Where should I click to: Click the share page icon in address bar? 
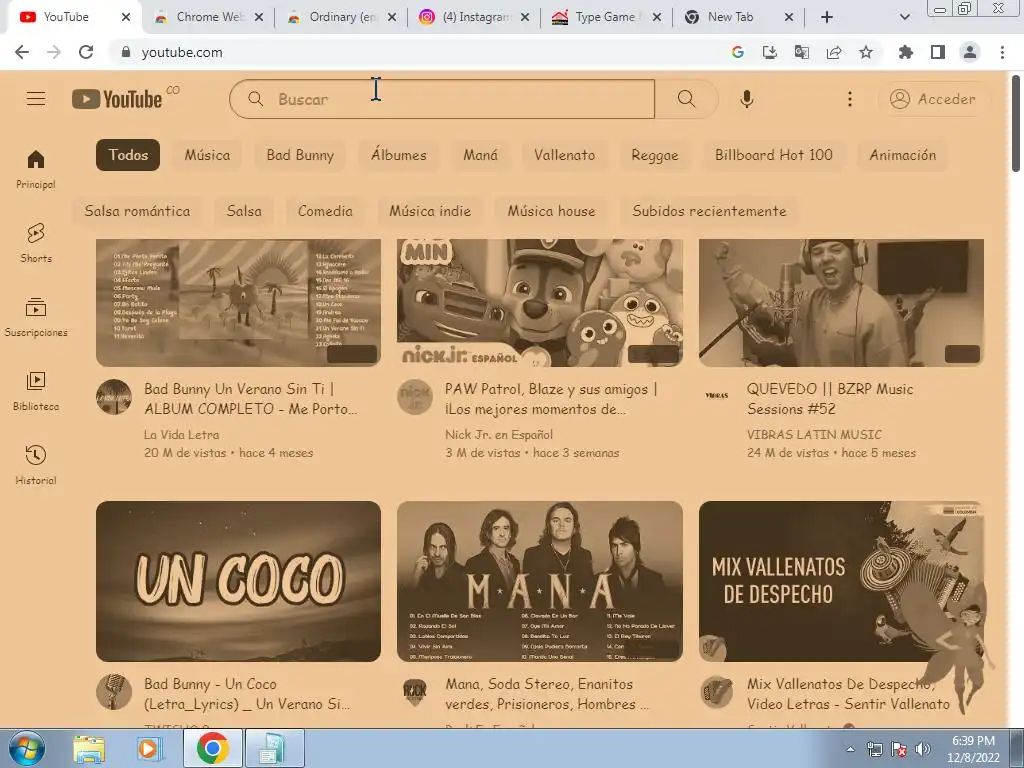(x=834, y=52)
